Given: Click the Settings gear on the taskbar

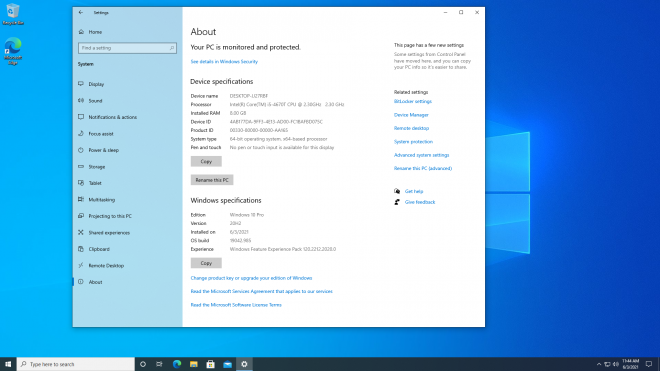Looking at the screenshot, I should pos(244,364).
